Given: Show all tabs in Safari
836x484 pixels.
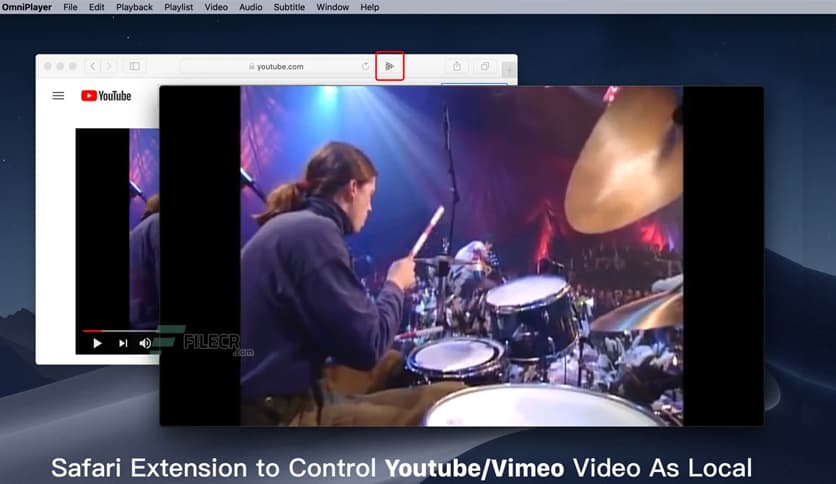Looking at the screenshot, I should (485, 66).
